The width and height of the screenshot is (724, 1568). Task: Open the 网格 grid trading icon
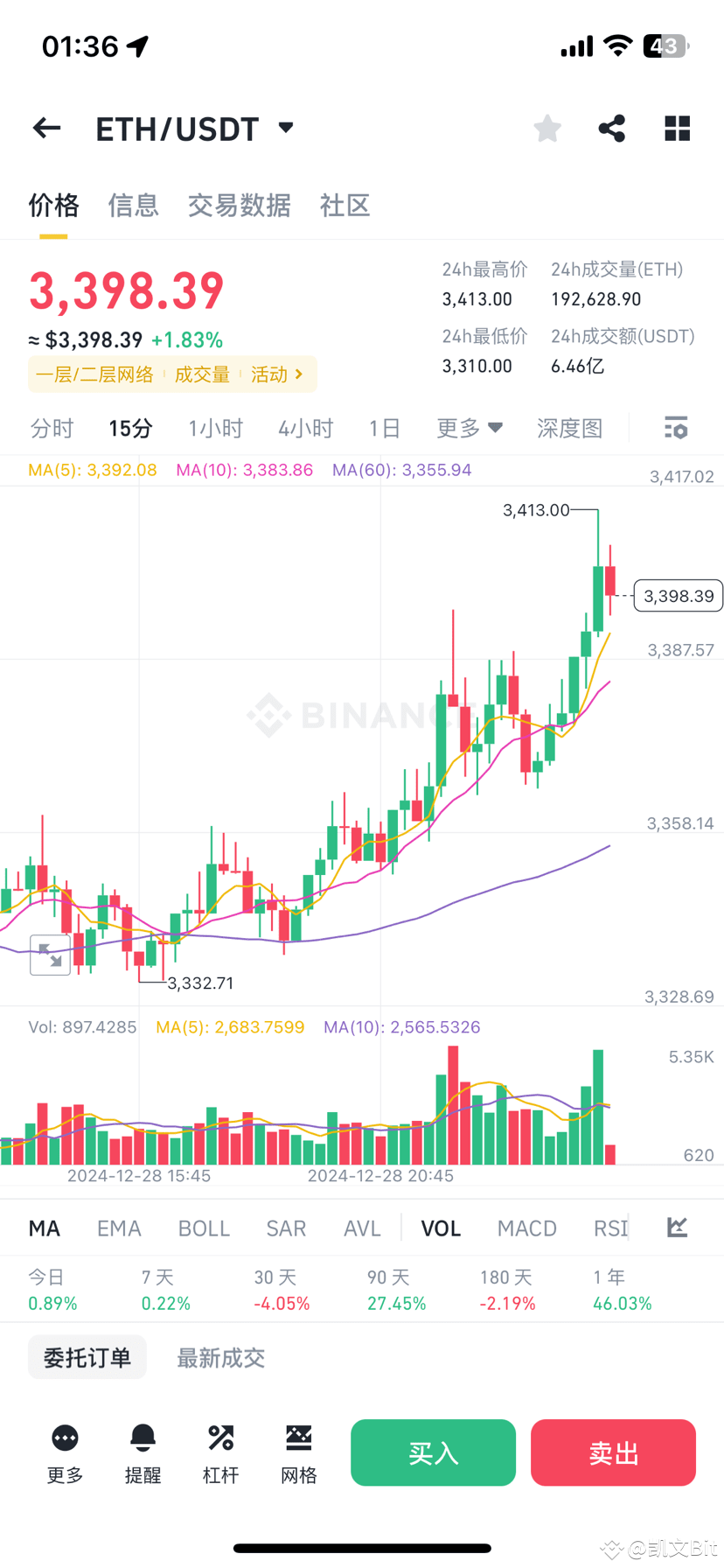(298, 1451)
